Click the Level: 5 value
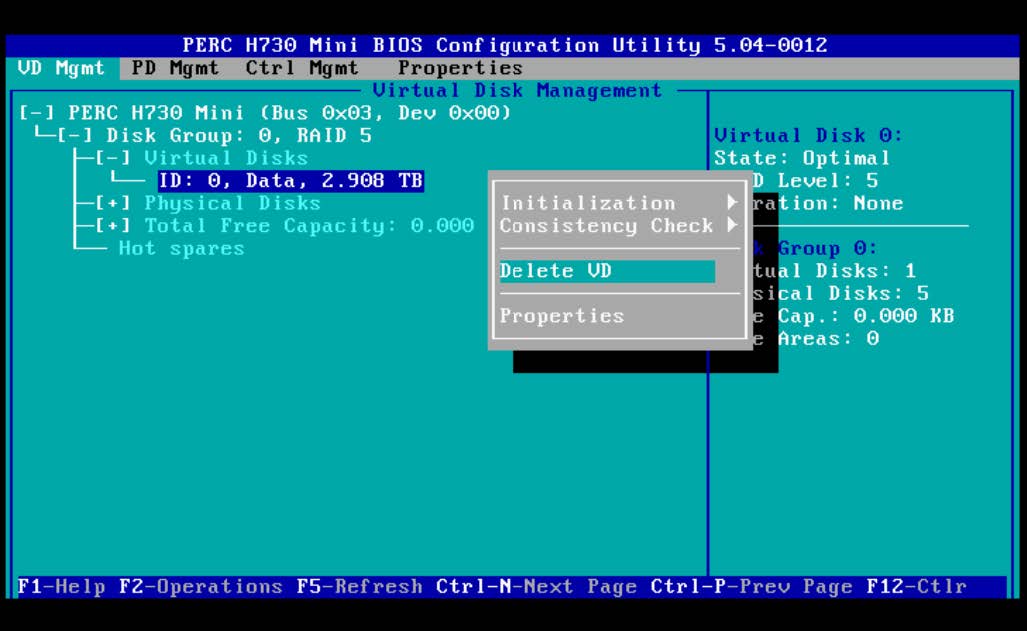1027x631 pixels. coord(828,181)
